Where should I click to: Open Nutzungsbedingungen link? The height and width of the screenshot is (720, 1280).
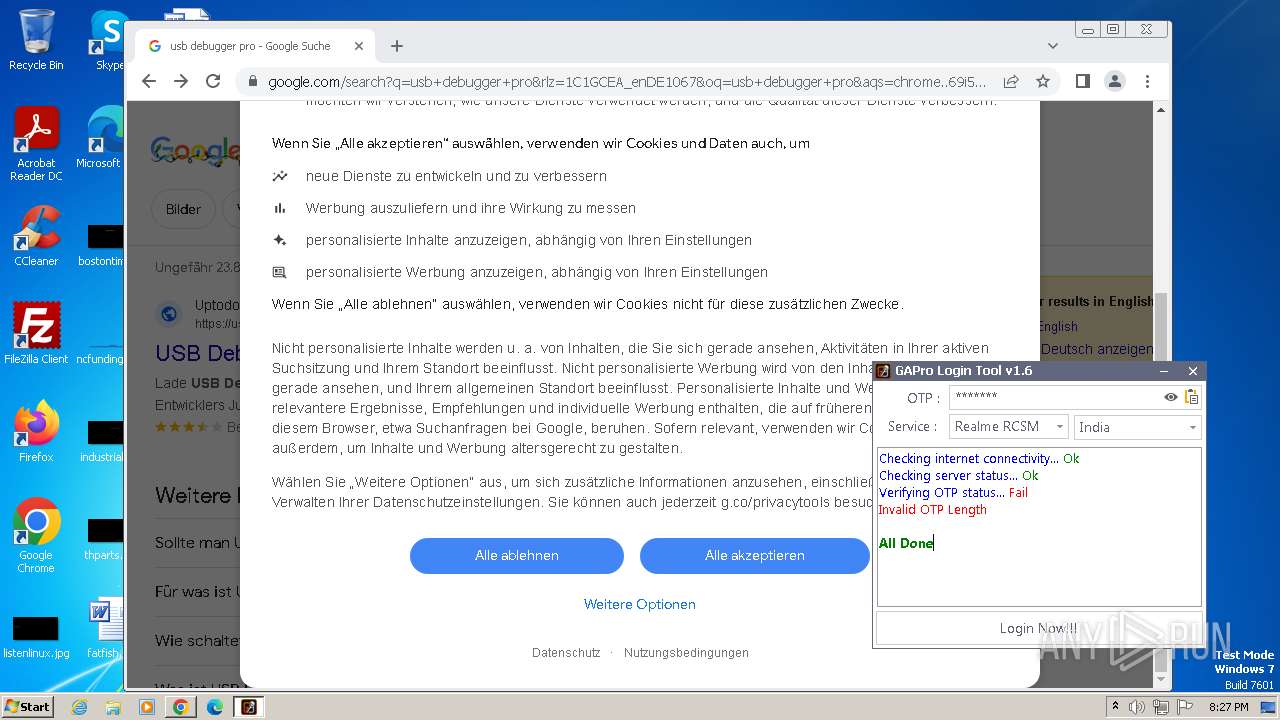click(x=686, y=653)
